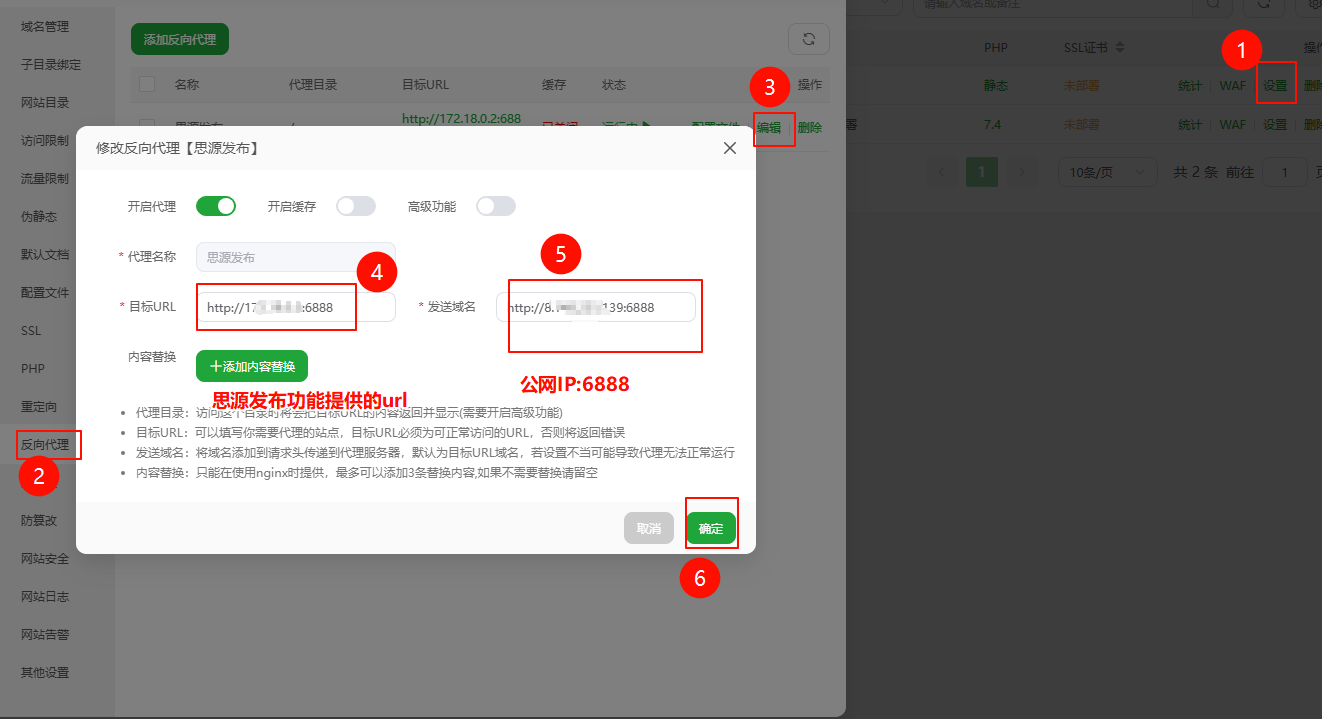This screenshot has height=719, width=1322.
Task: Select 网站目录 in the sidebar
Action: point(45,102)
